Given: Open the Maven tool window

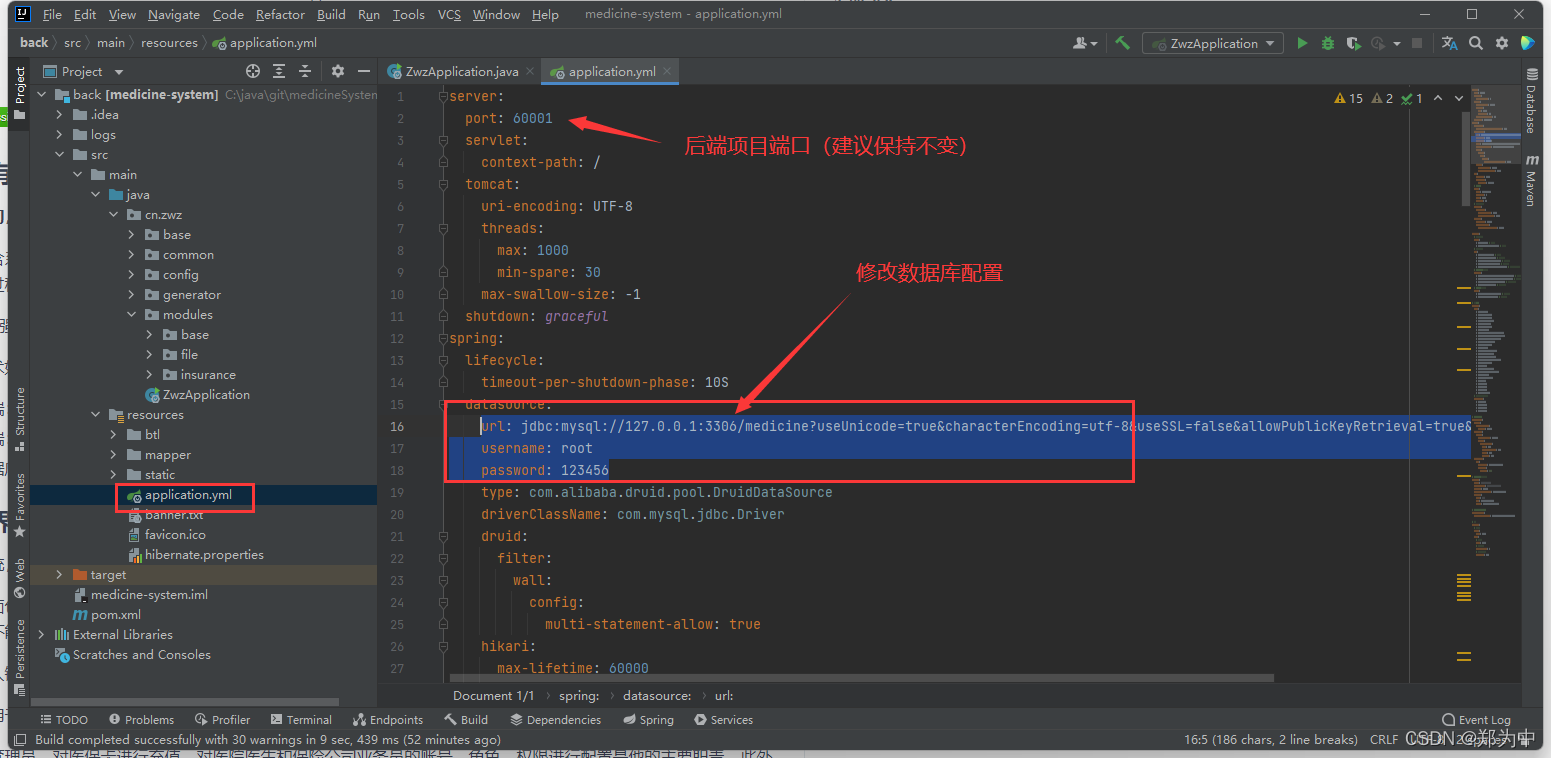Looking at the screenshot, I should point(1531,180).
